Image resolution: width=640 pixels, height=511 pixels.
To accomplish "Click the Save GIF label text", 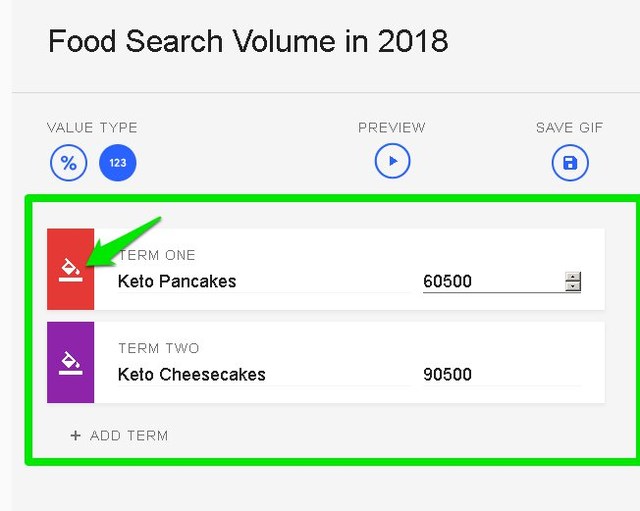I will tap(569, 128).
